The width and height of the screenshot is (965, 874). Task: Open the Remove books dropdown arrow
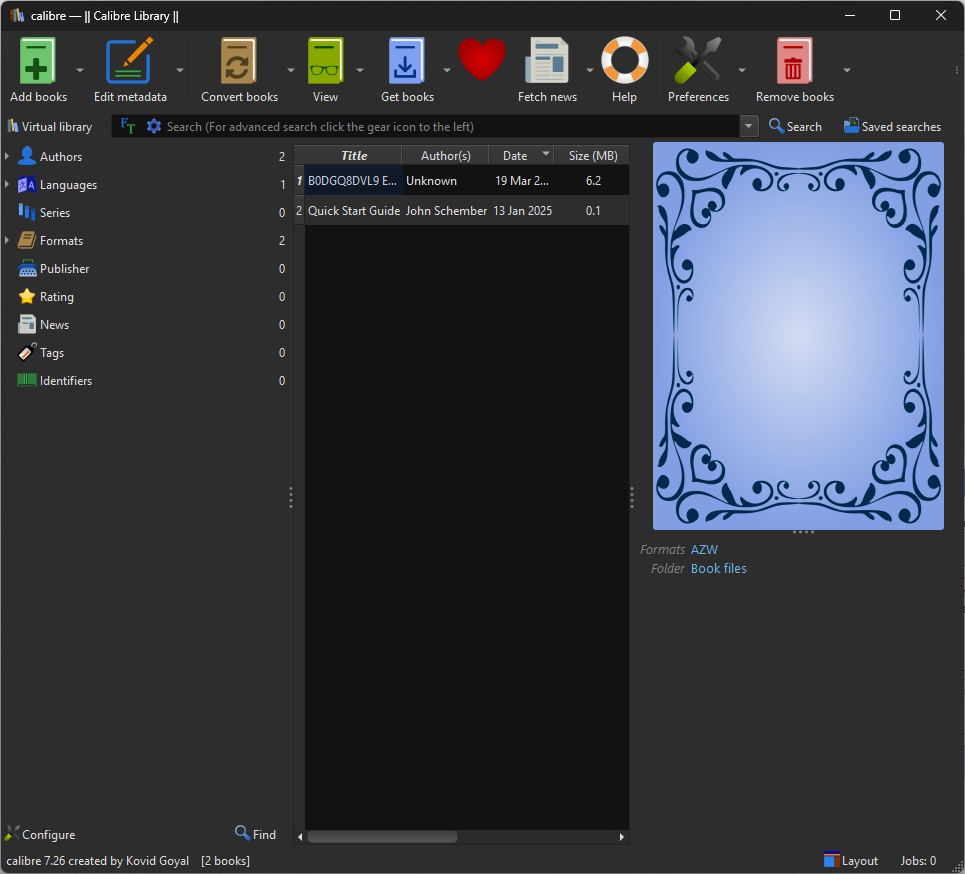847,70
